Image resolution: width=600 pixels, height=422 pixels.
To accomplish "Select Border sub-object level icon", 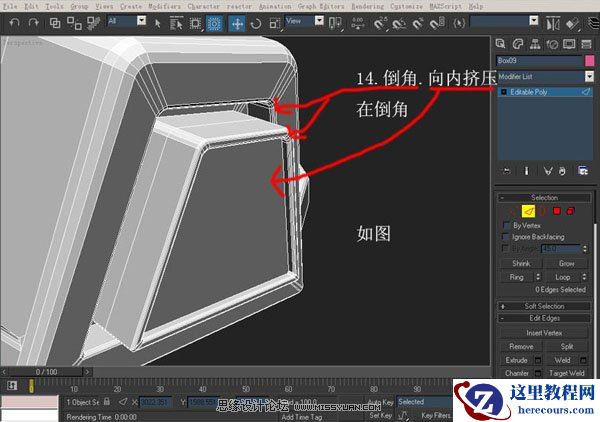I will (x=543, y=211).
